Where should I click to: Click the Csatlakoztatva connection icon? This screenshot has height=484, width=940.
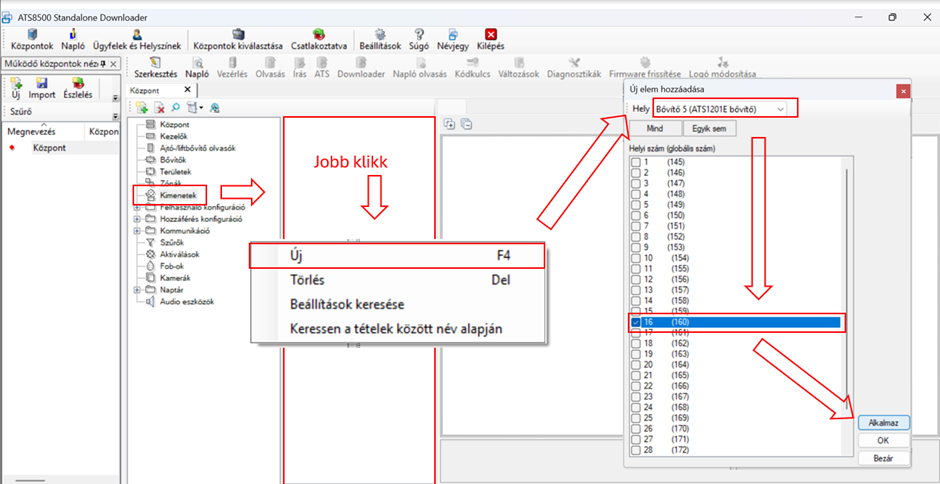[319, 34]
